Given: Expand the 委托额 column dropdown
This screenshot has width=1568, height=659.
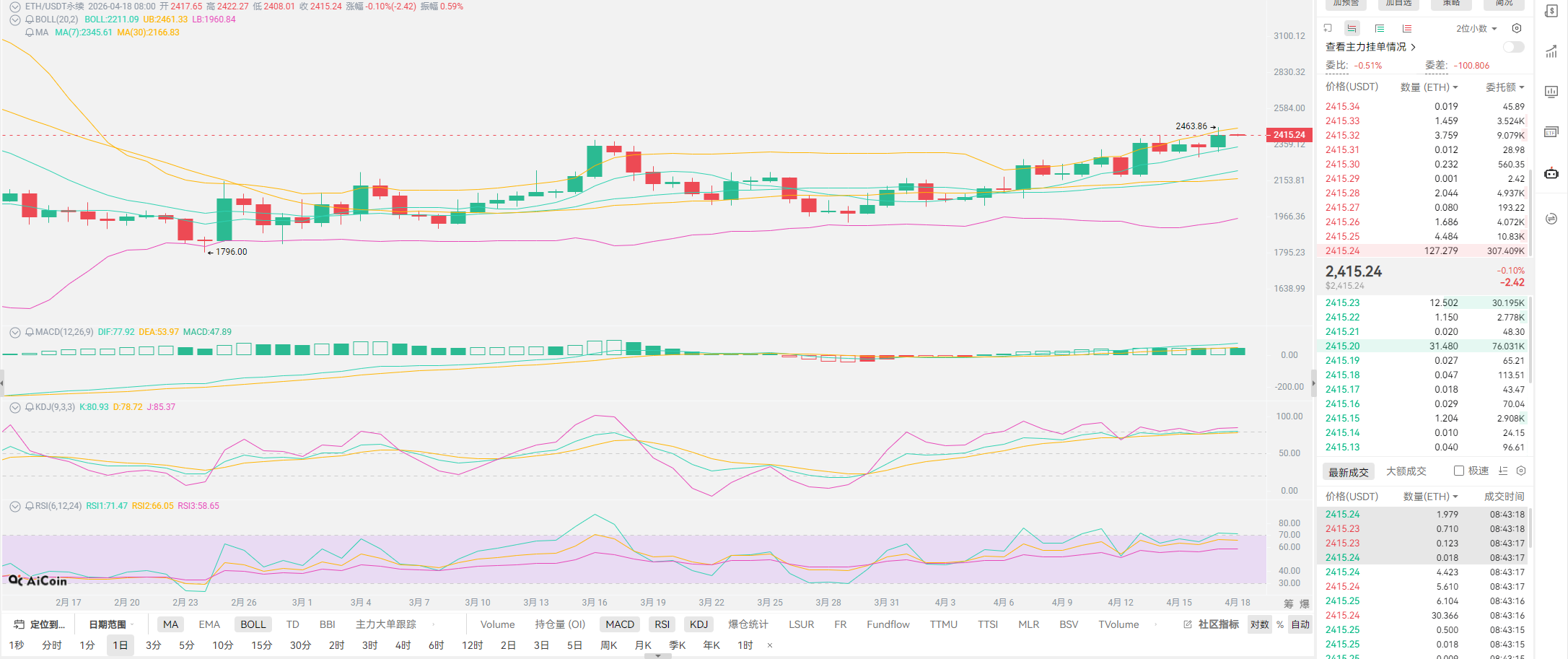Looking at the screenshot, I should coord(1505,87).
